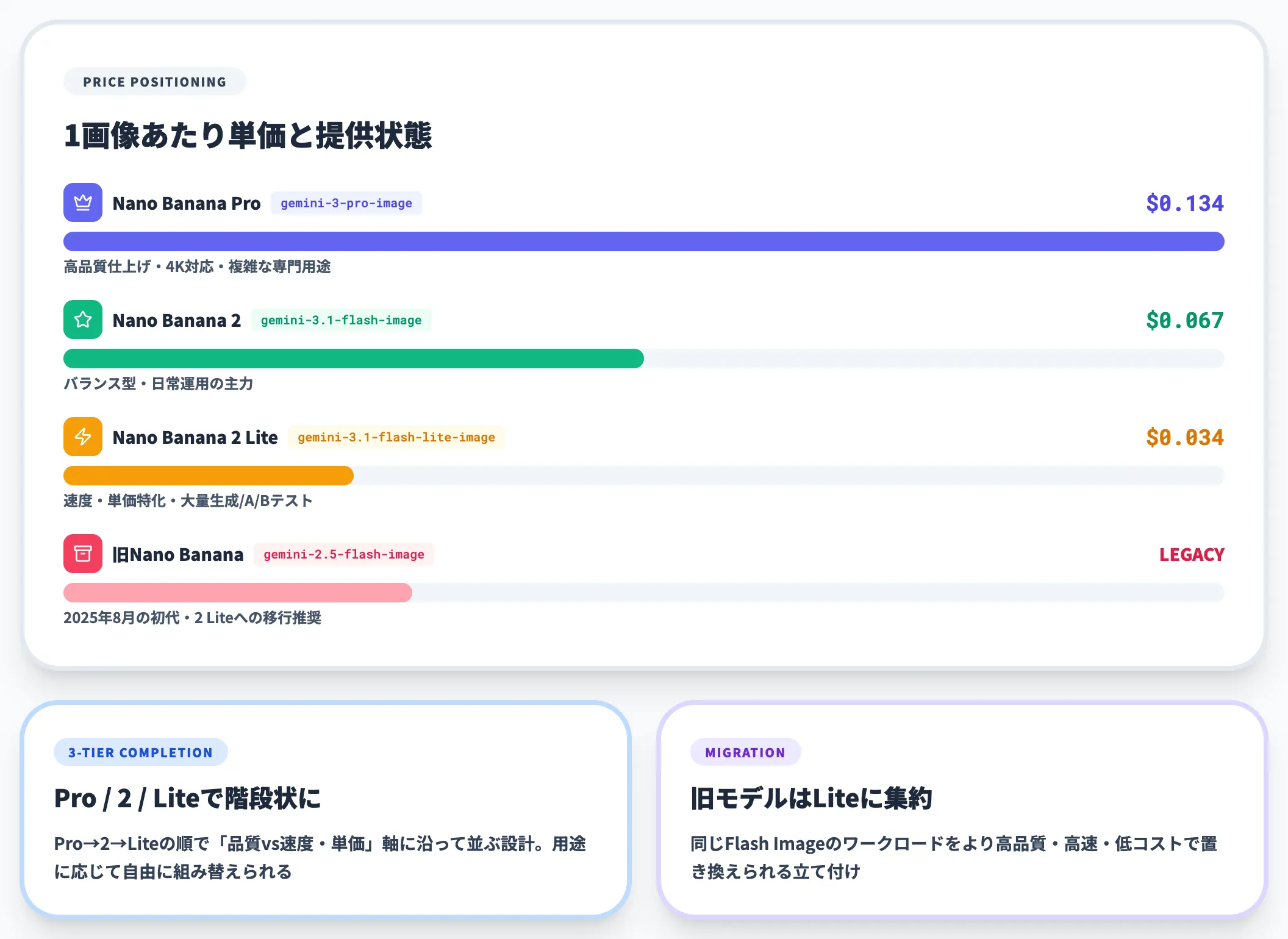Click the archive box icon for 旧Nano Banana
1288x939 pixels.
(x=83, y=554)
